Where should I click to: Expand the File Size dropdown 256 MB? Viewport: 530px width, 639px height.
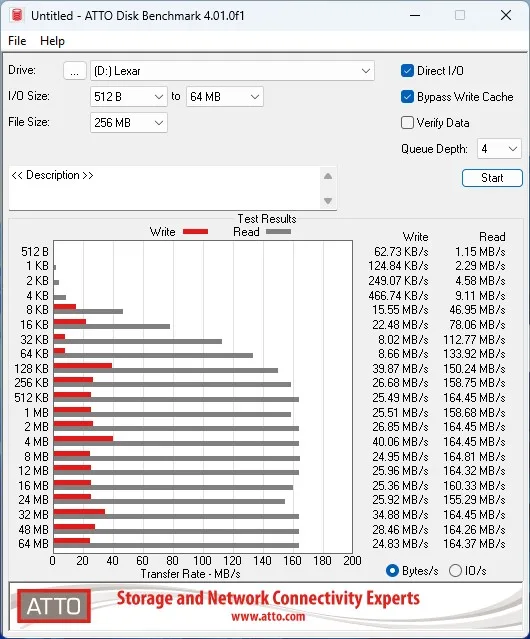click(129, 123)
